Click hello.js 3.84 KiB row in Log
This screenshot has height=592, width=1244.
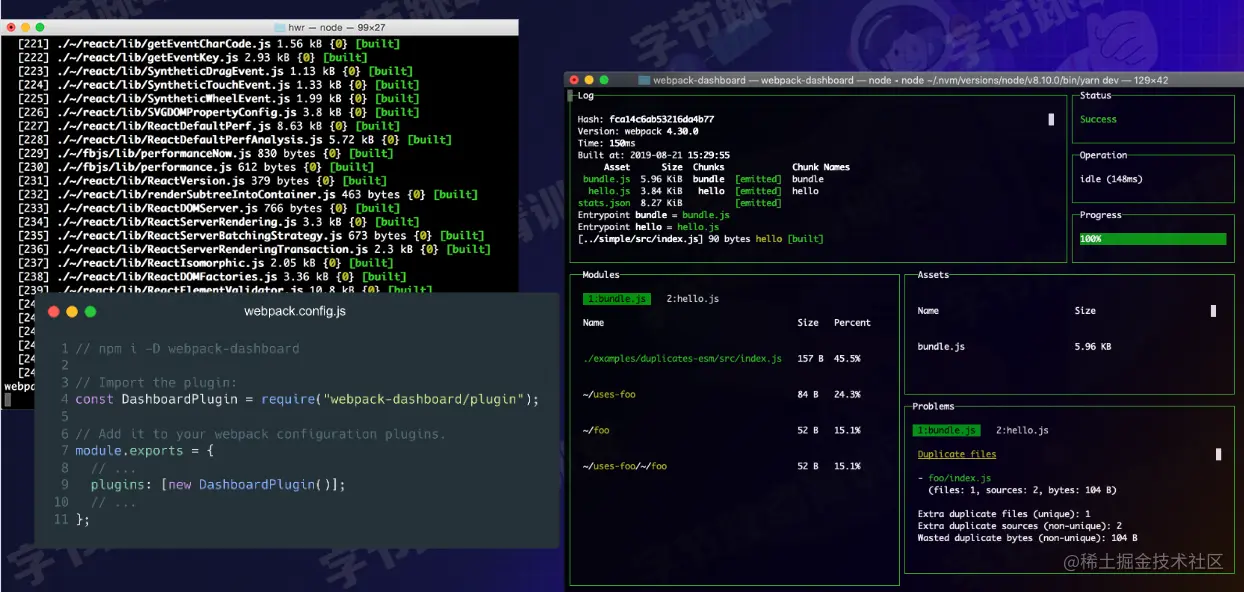click(x=703, y=191)
